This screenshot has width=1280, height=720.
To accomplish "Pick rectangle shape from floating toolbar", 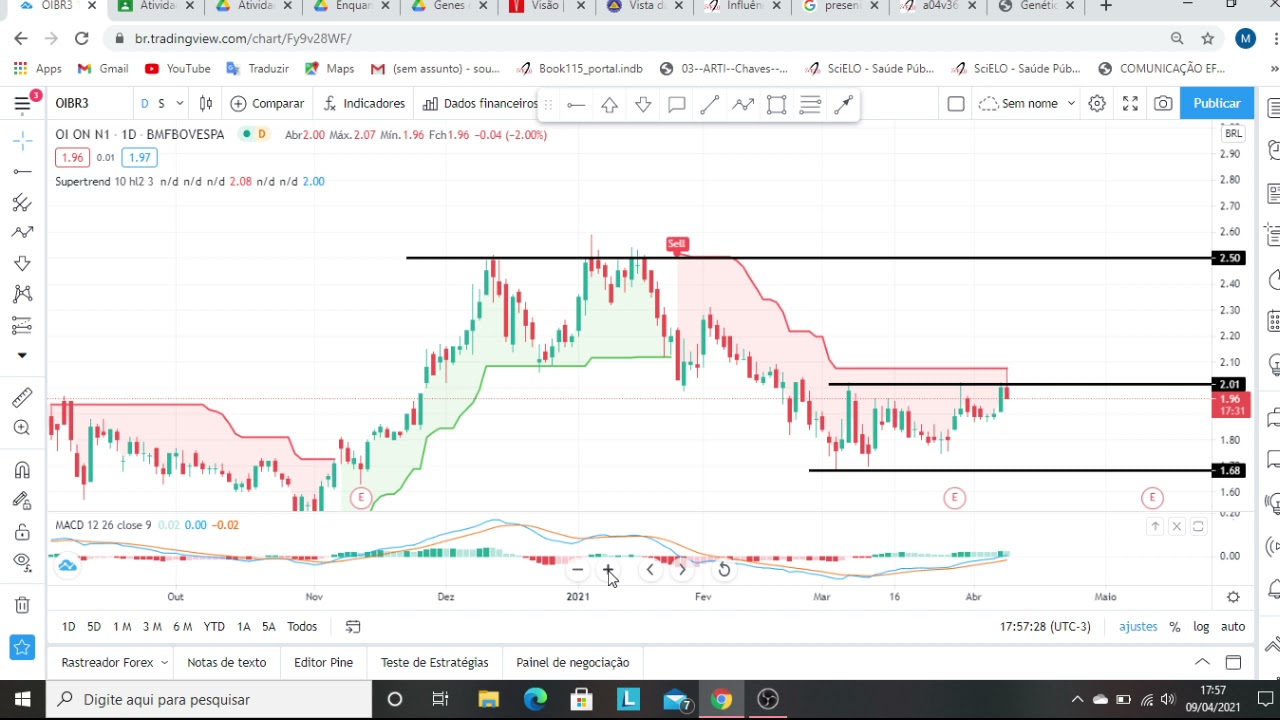I will 777,104.
